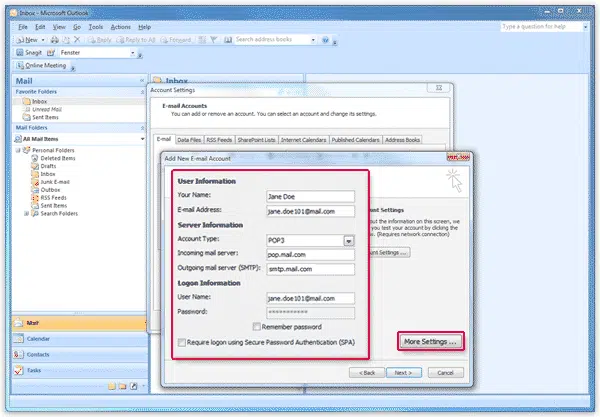The image size is (600, 417).
Task: Click the Snagit capture icon in toolbar
Action: coord(20,52)
